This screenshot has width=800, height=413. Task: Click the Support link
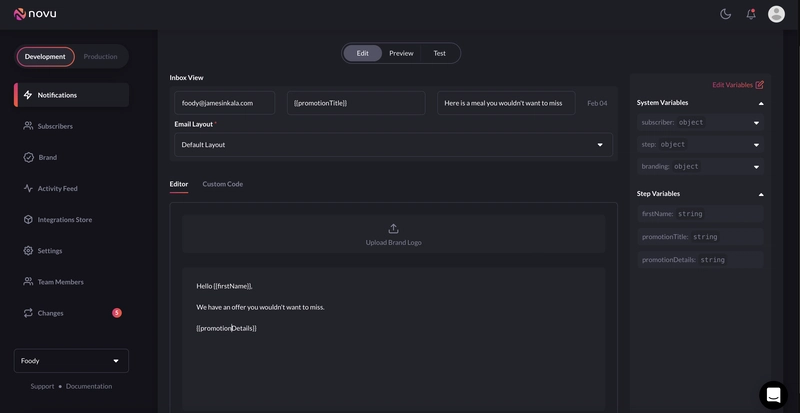42,386
